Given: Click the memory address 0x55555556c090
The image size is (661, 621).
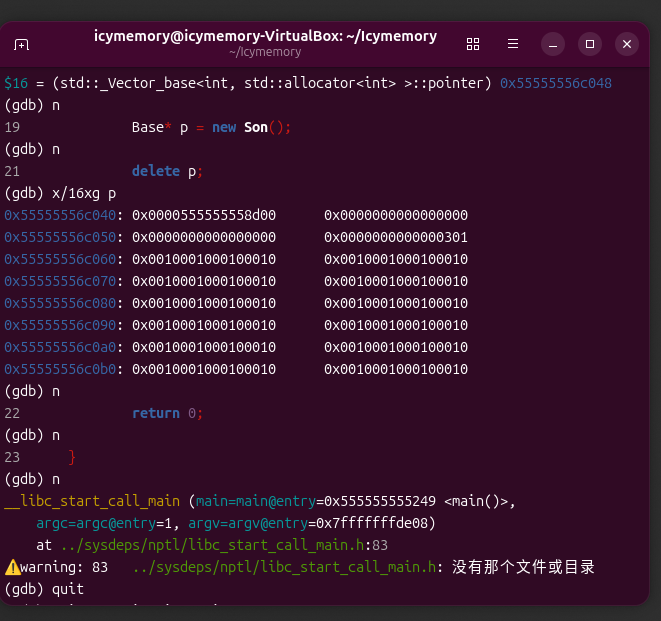Looking at the screenshot, I should click(60, 325).
